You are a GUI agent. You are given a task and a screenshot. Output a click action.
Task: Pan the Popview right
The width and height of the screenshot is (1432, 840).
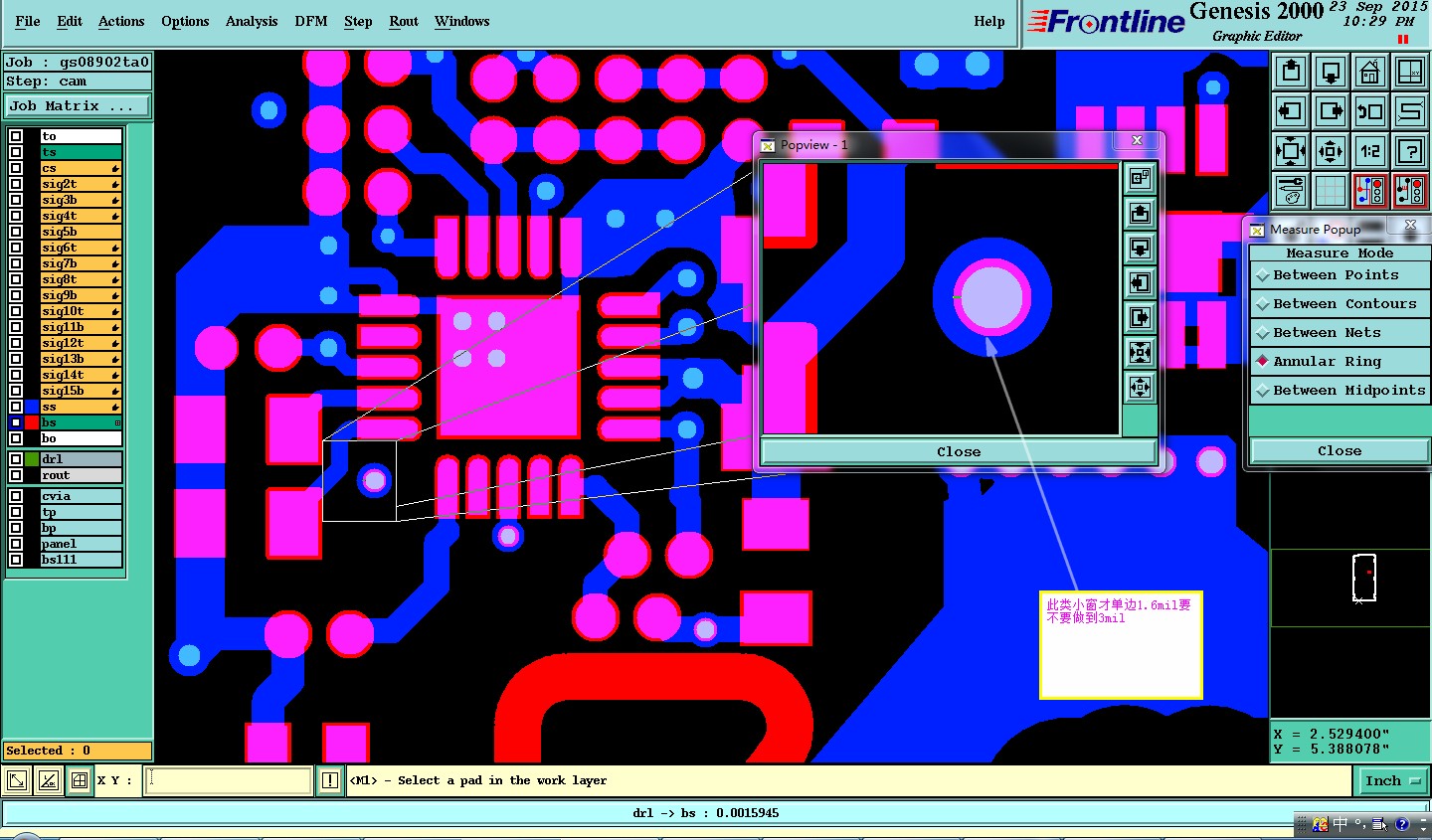[1140, 317]
